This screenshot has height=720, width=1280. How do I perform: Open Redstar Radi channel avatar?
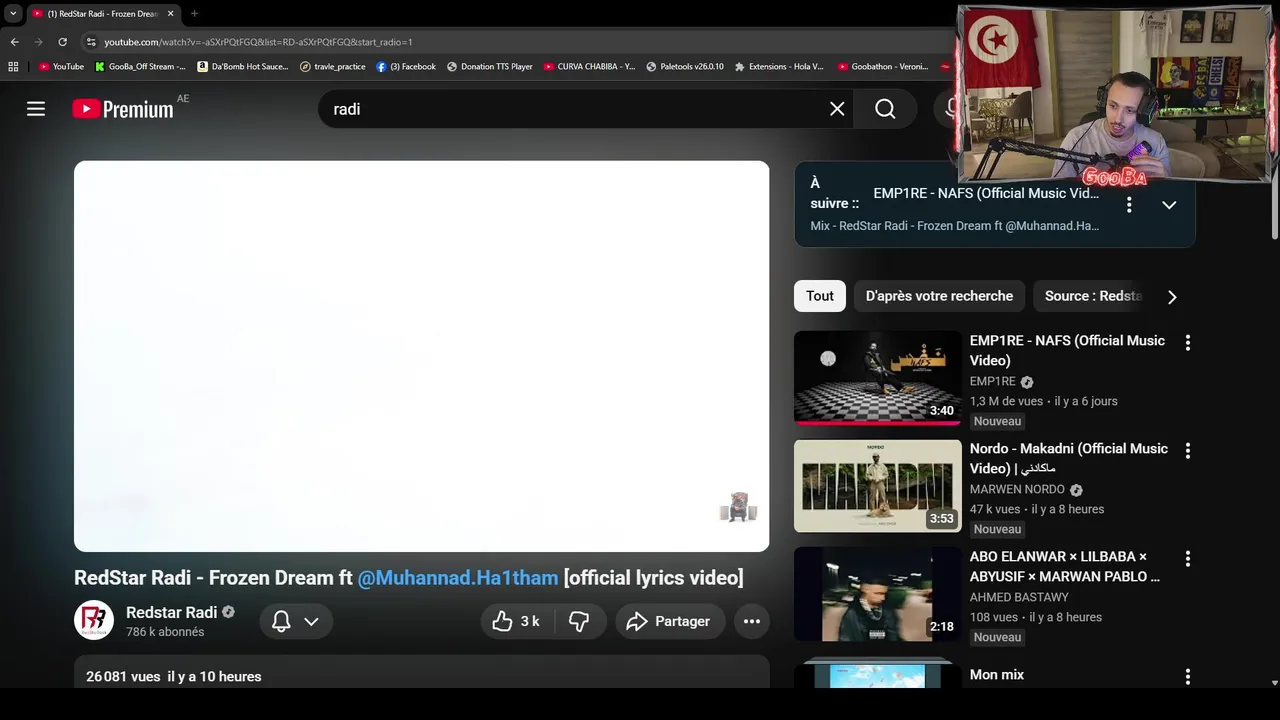click(94, 620)
